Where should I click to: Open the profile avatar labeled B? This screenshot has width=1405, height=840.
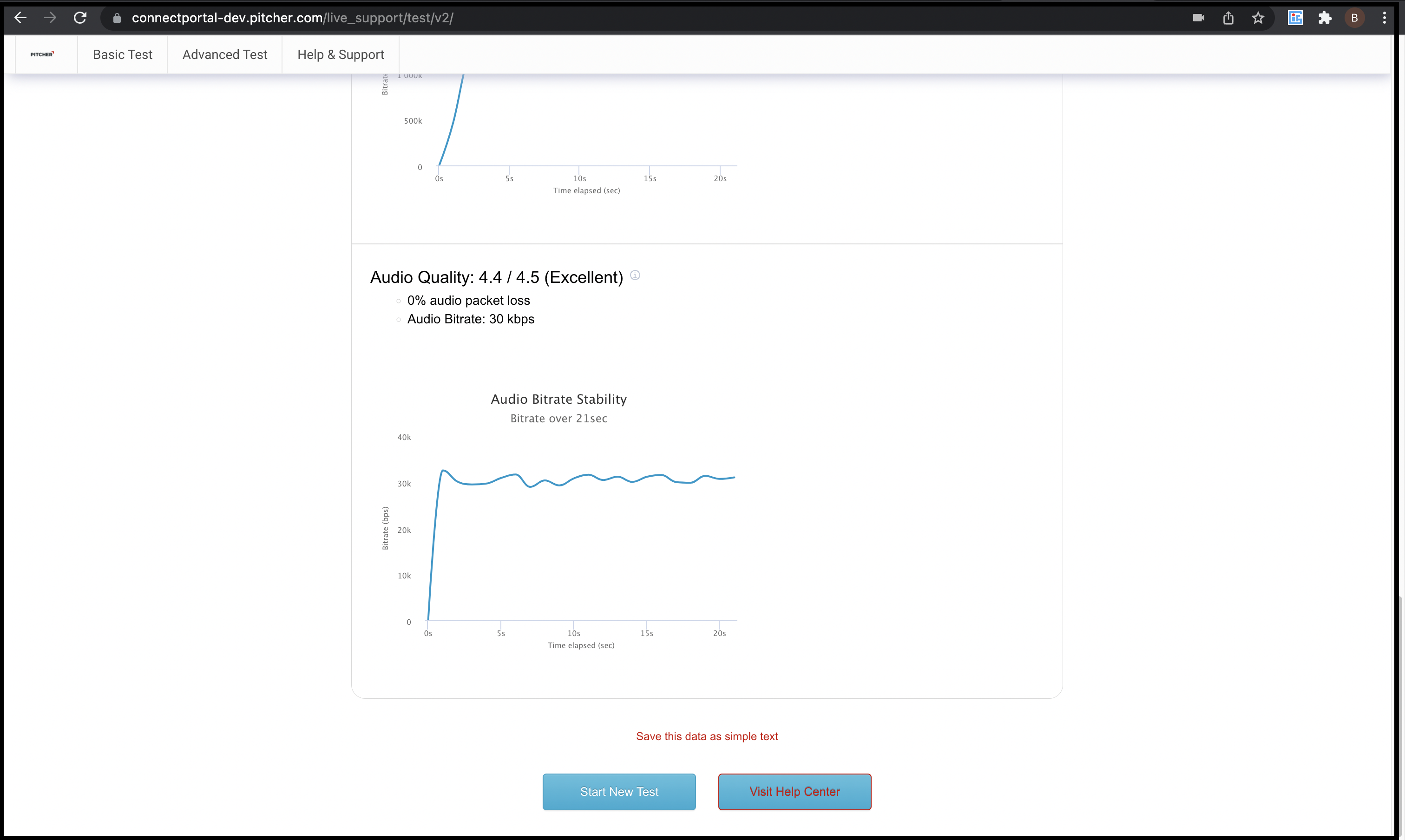(x=1355, y=18)
